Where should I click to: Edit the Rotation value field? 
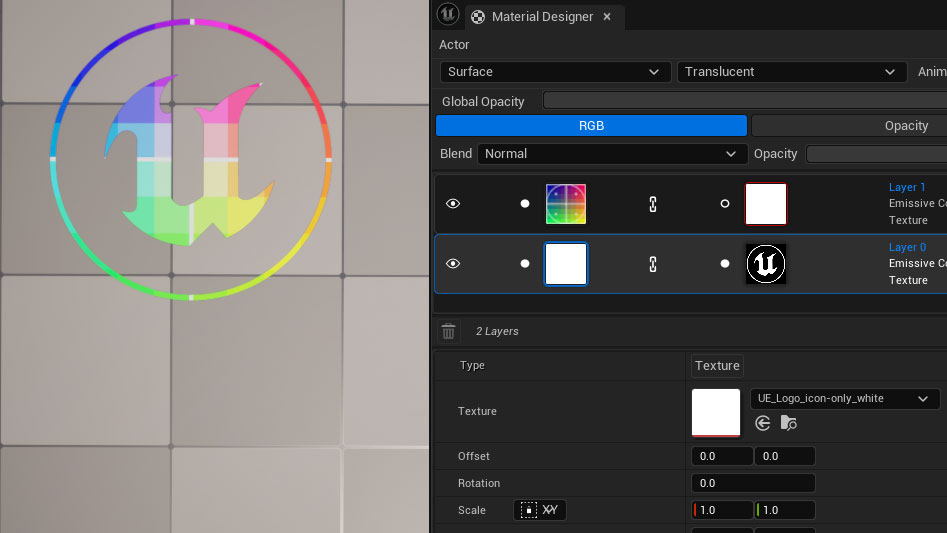pyautogui.click(x=753, y=484)
